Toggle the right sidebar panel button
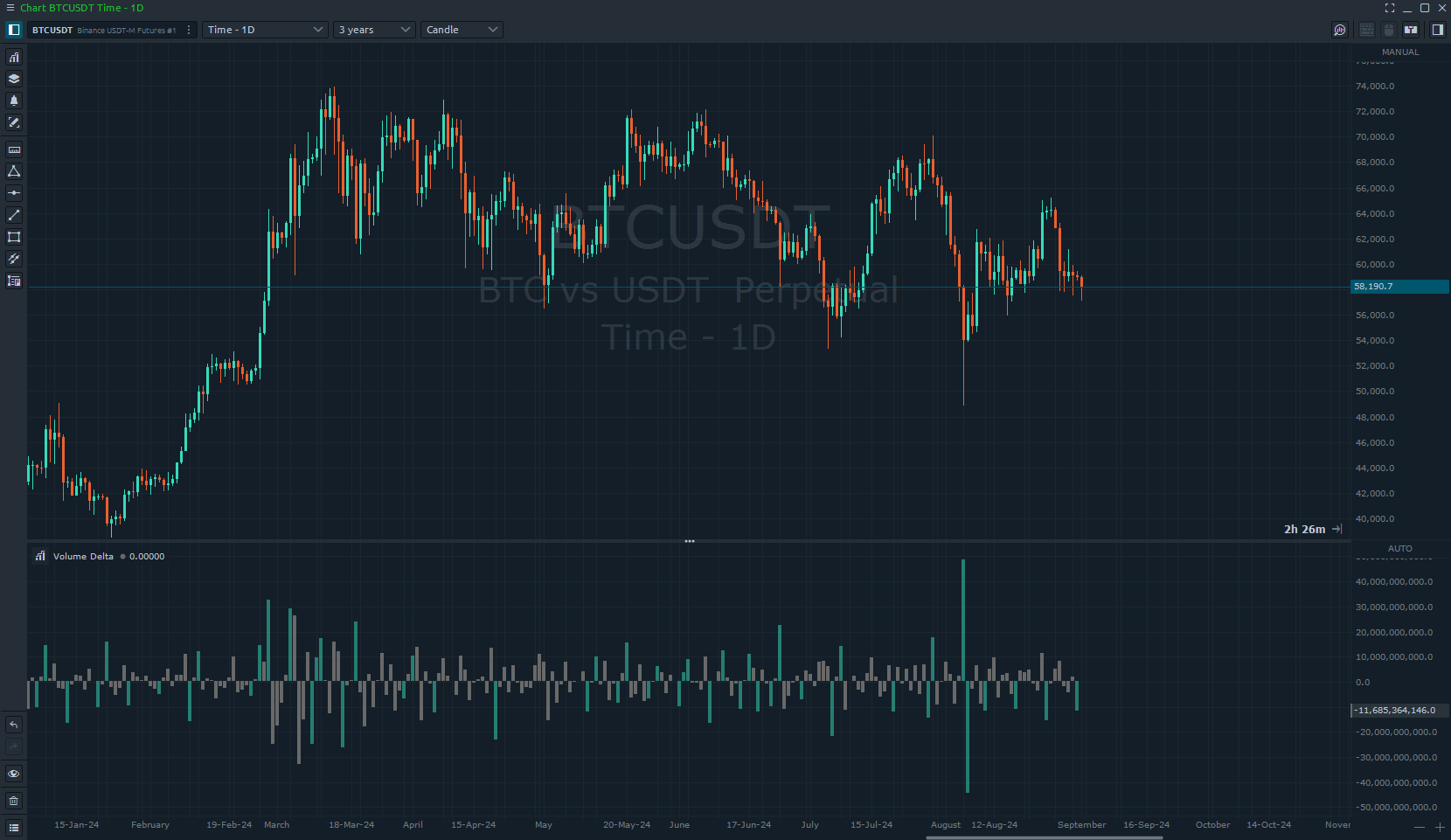The image size is (1451, 840). pyautogui.click(x=1437, y=30)
